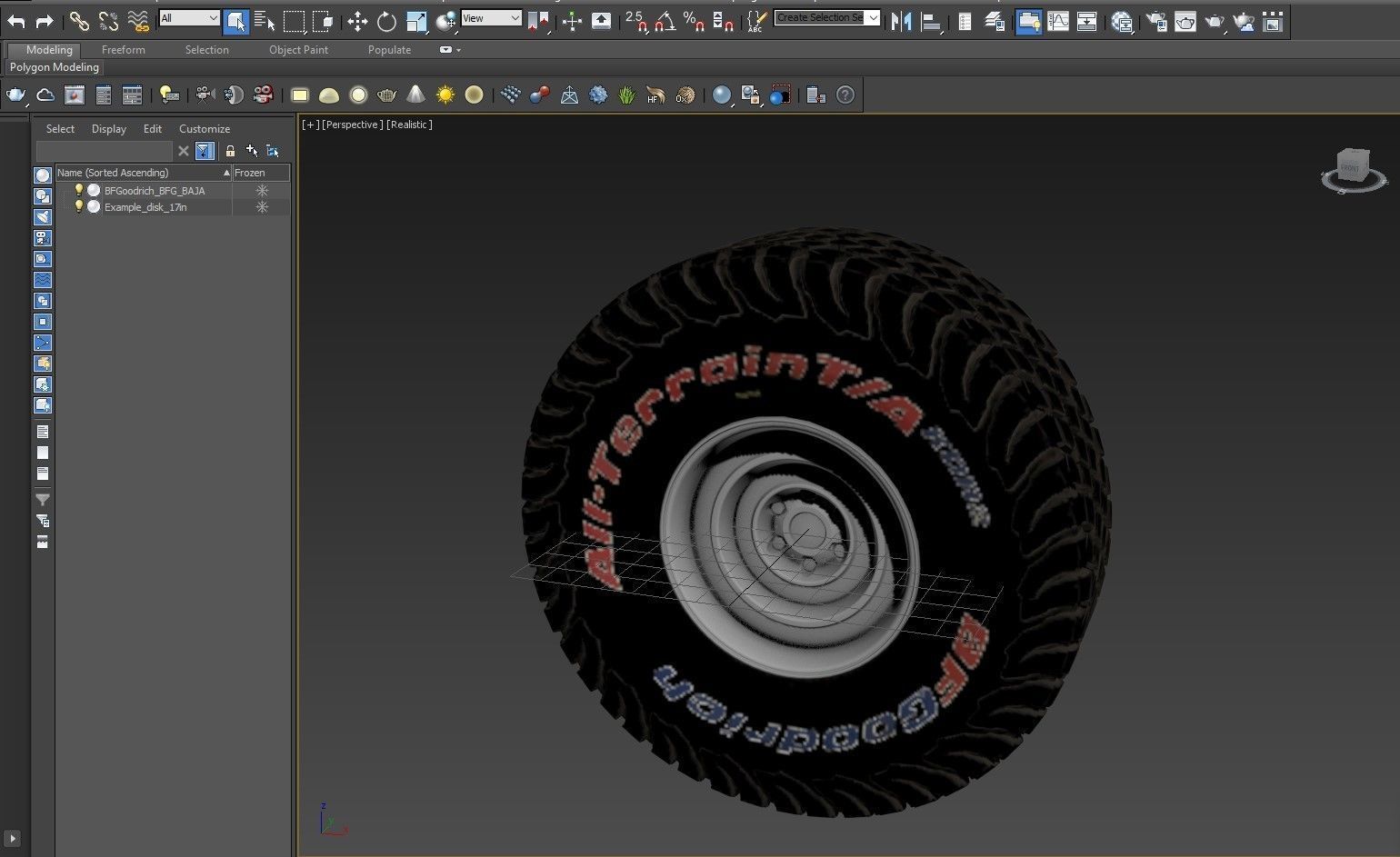Toggle visibility bulb for BFGoodrich_BFG_BAJA

[79, 190]
